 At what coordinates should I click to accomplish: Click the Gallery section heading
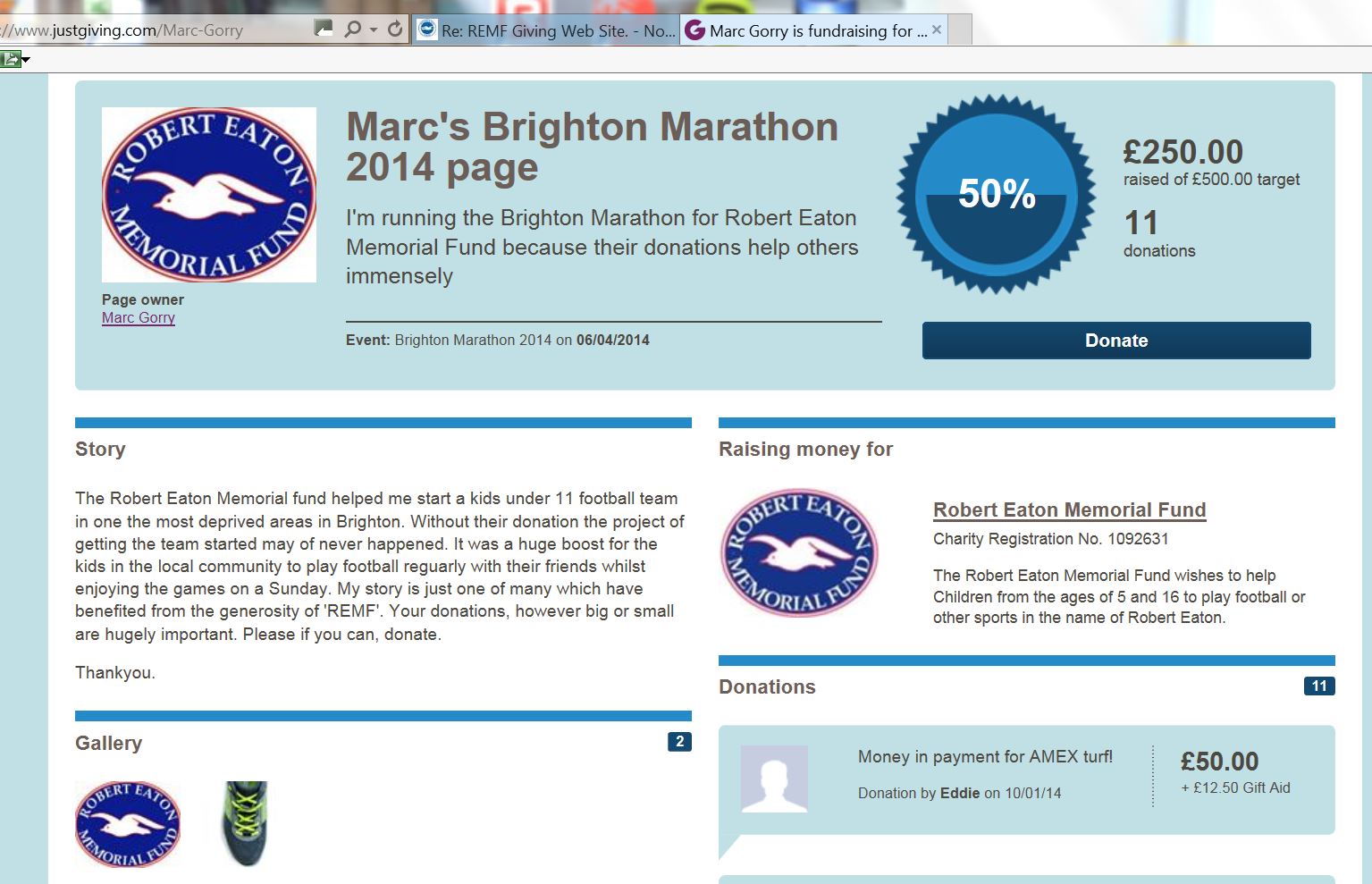tap(109, 744)
